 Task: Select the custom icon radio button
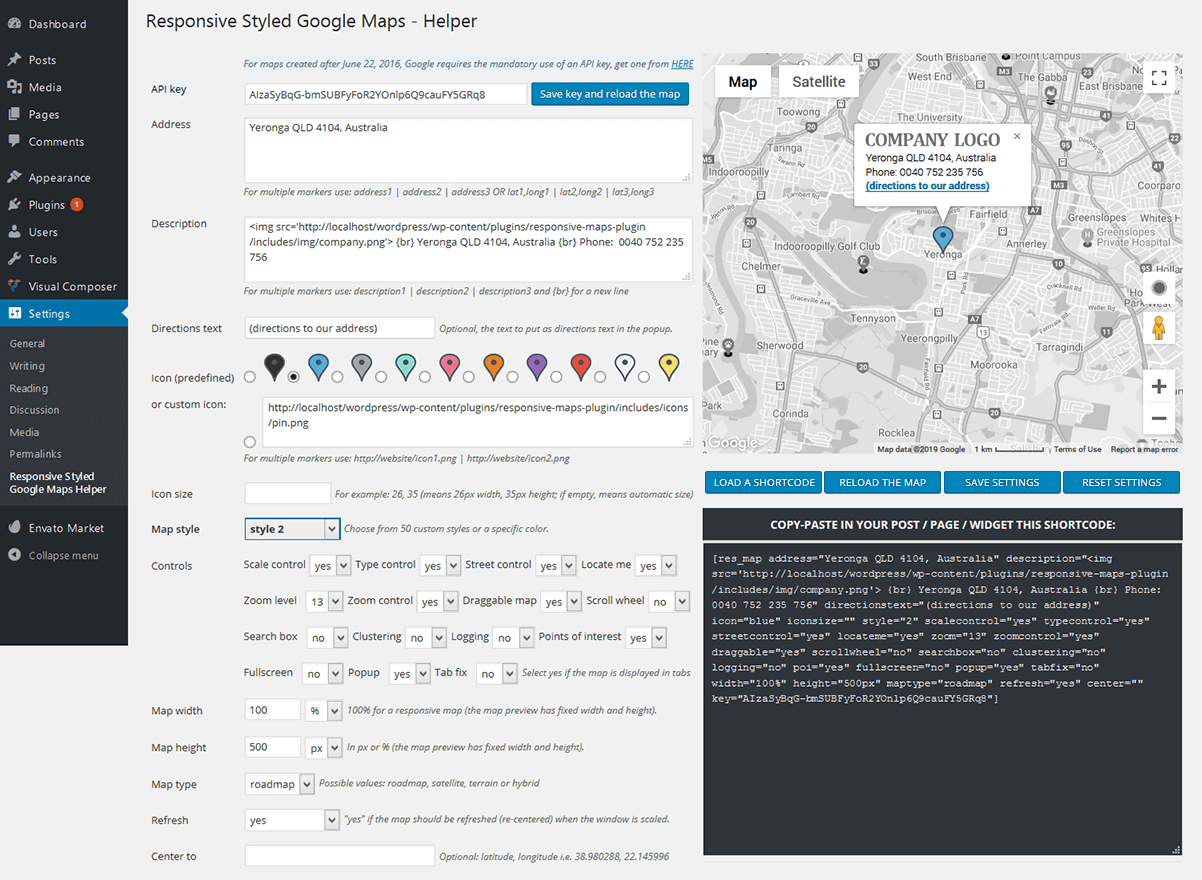[249, 441]
